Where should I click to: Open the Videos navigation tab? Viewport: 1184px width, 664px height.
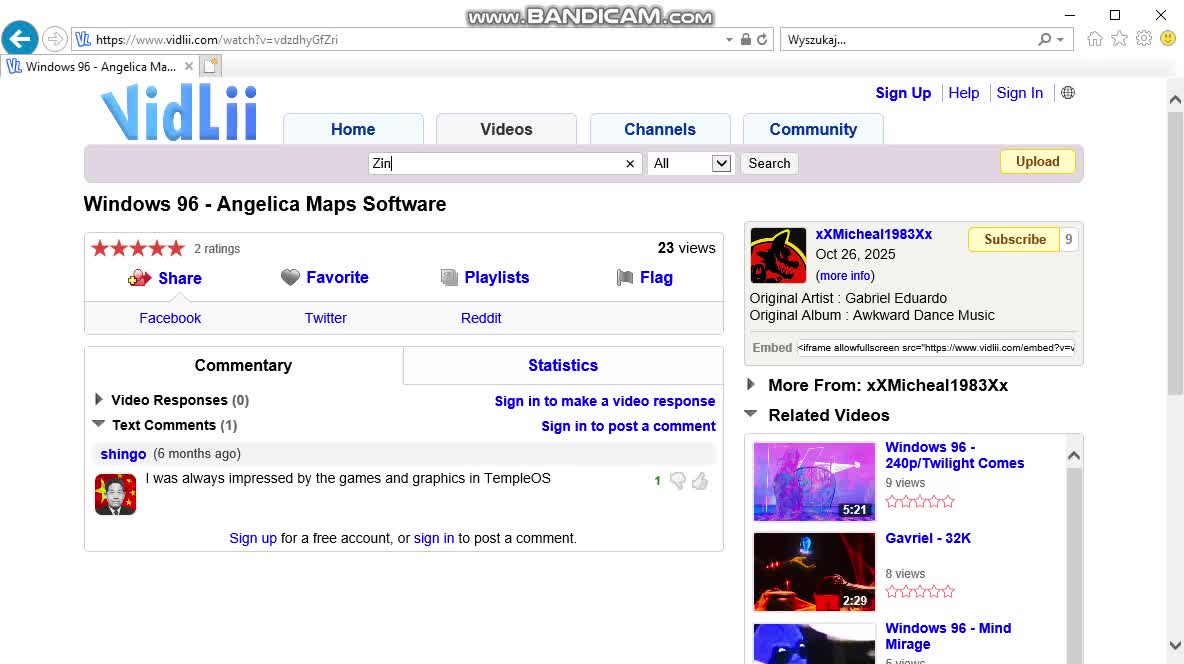(x=506, y=129)
